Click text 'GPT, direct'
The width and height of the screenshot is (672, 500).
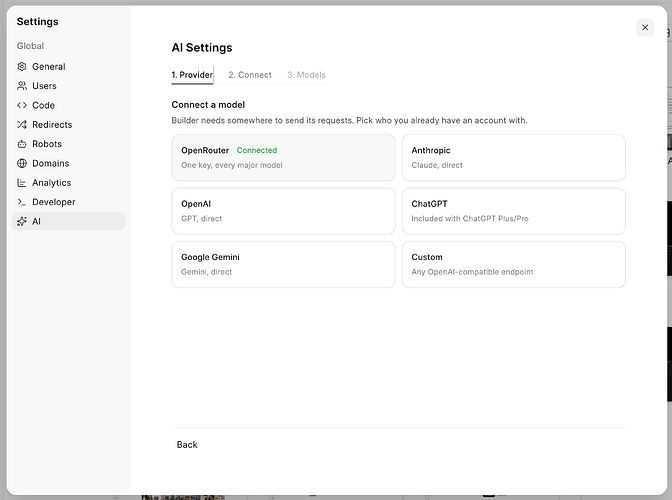(201, 219)
